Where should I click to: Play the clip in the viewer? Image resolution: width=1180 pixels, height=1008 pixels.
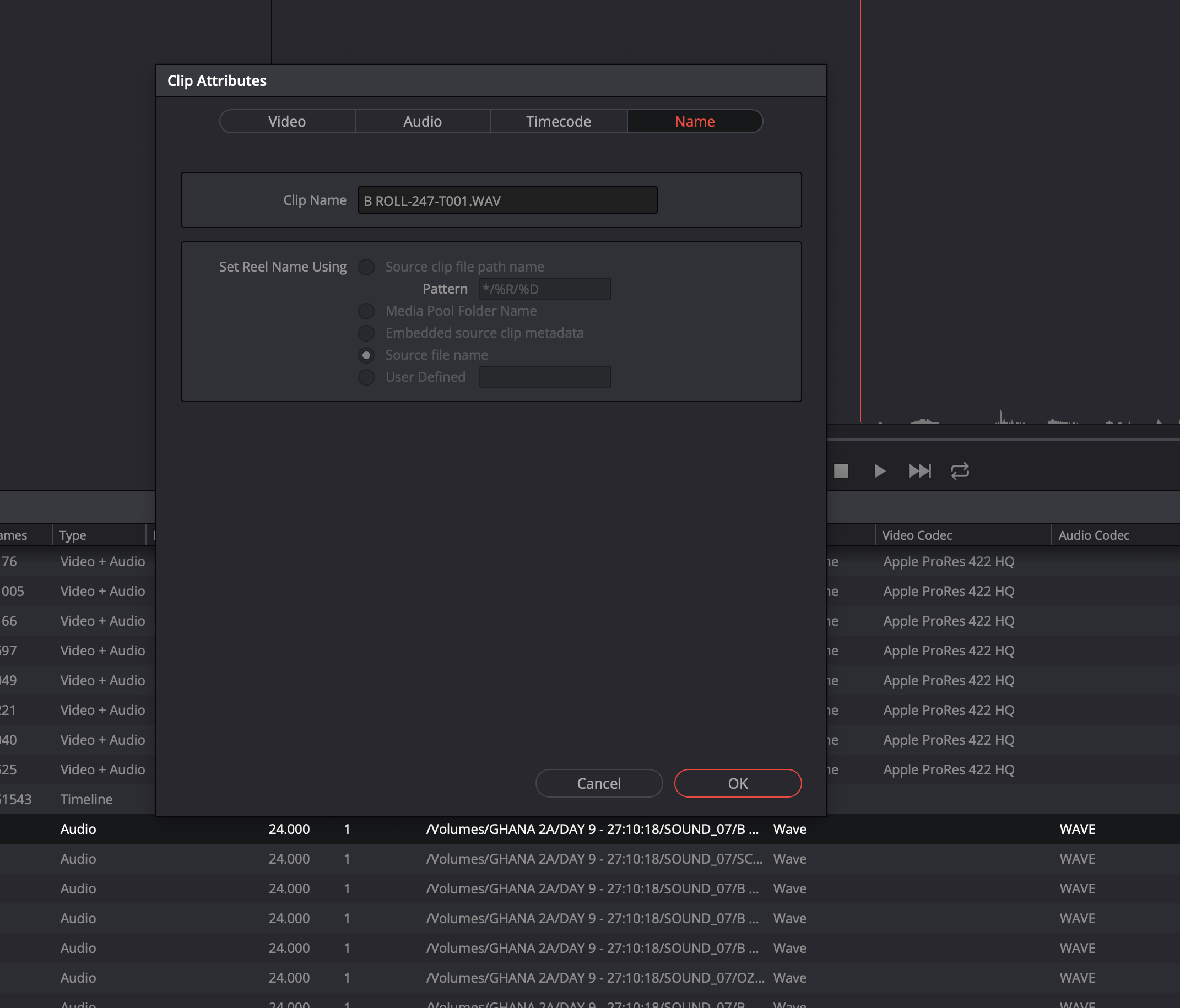pyautogui.click(x=880, y=471)
